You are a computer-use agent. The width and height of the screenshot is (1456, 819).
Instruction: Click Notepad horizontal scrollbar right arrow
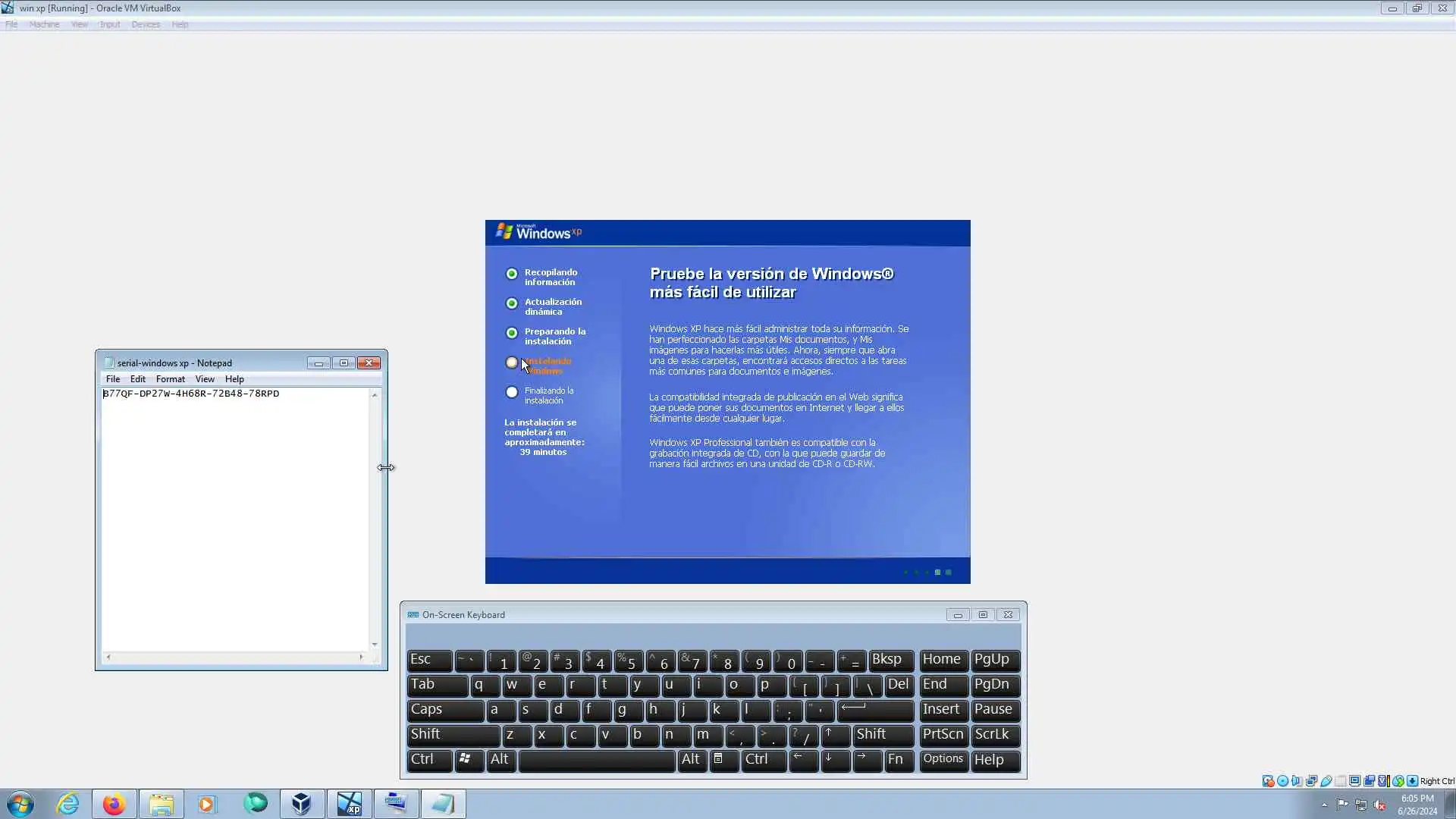tap(361, 657)
